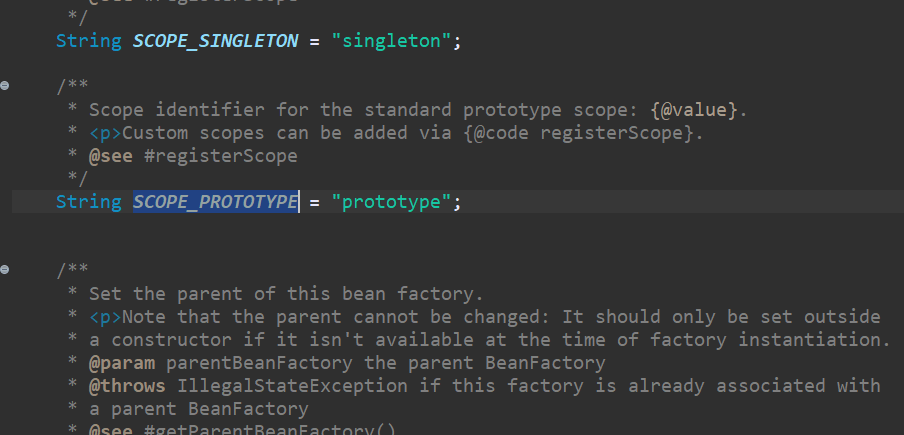904x435 pixels.
Task: Click the #registerScope reference after @see
Action: (221, 156)
